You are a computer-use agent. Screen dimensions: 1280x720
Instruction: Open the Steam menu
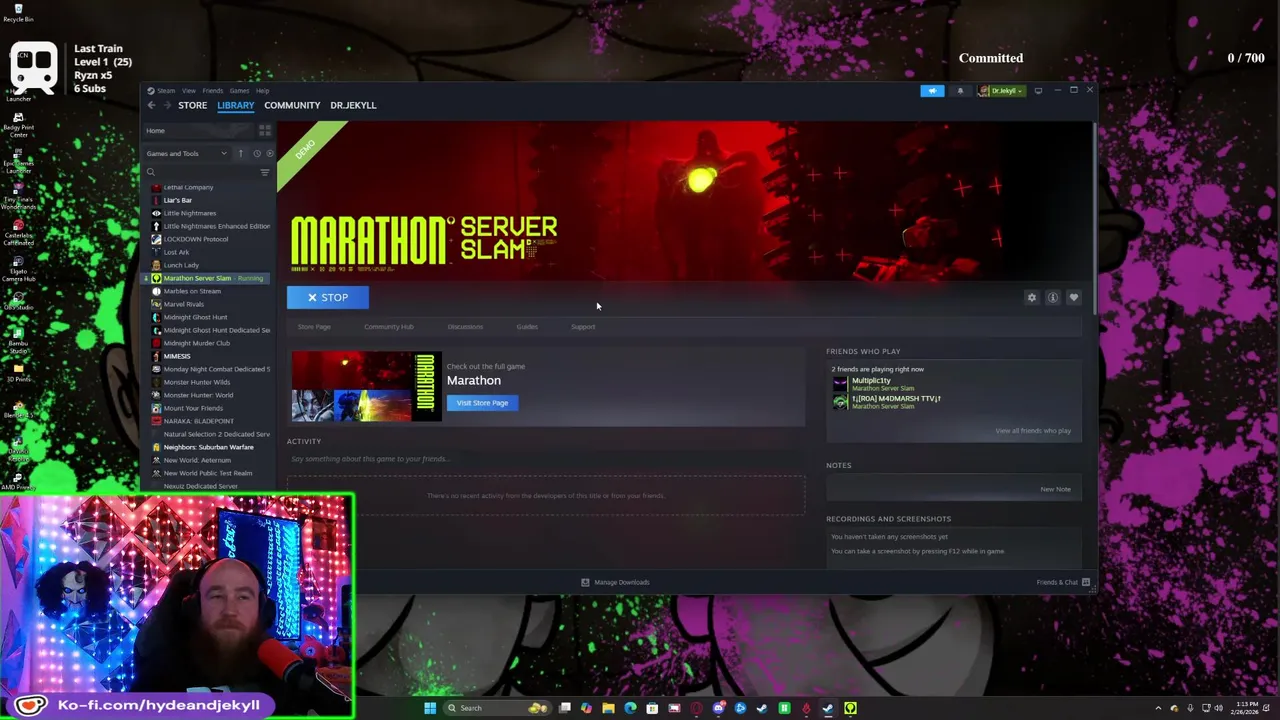[166, 91]
